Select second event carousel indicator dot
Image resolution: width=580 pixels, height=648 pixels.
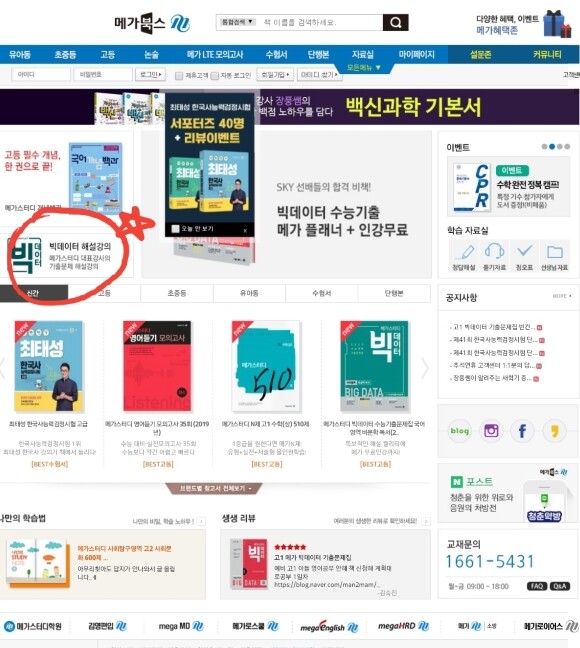(x=552, y=147)
